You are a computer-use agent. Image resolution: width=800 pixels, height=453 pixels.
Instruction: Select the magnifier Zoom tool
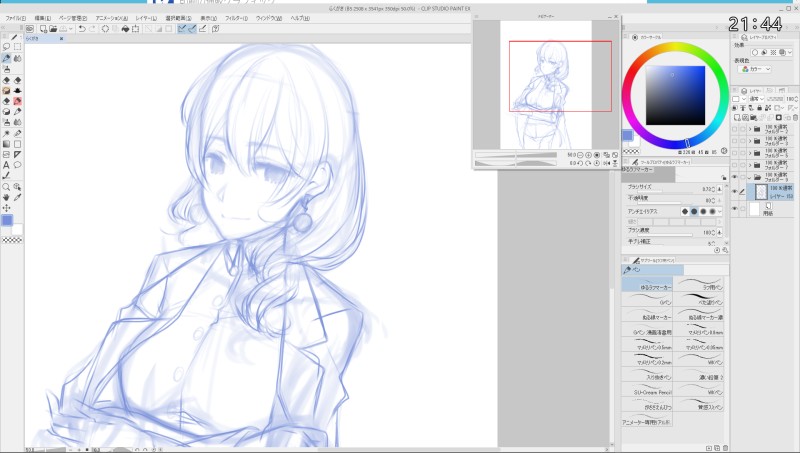point(6,187)
